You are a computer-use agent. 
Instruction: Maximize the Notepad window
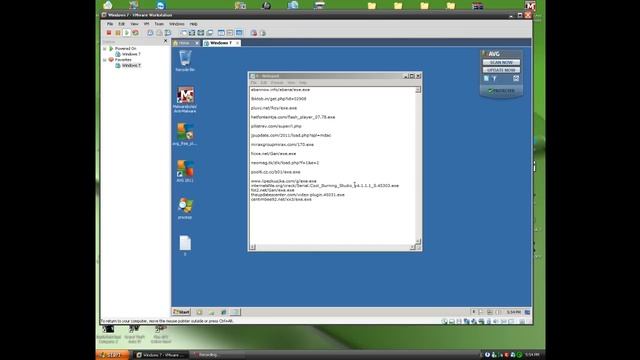click(x=412, y=76)
